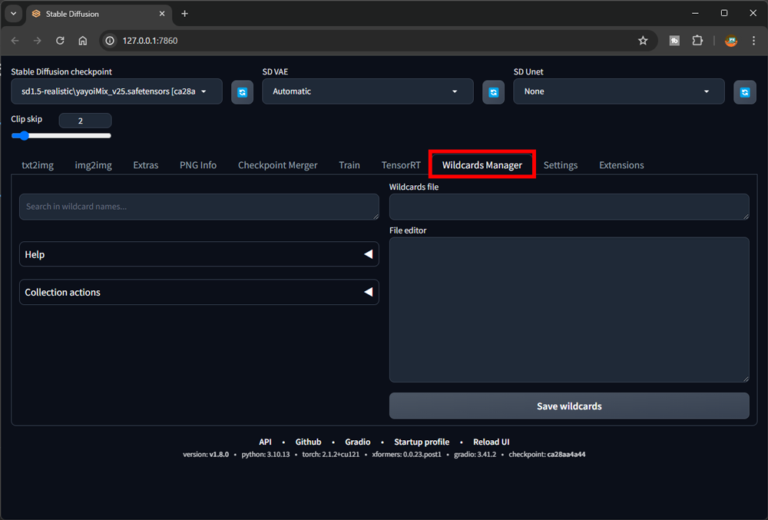Image resolution: width=768 pixels, height=520 pixels.
Task: Open browser extensions puzzle icon
Action: (x=698, y=41)
